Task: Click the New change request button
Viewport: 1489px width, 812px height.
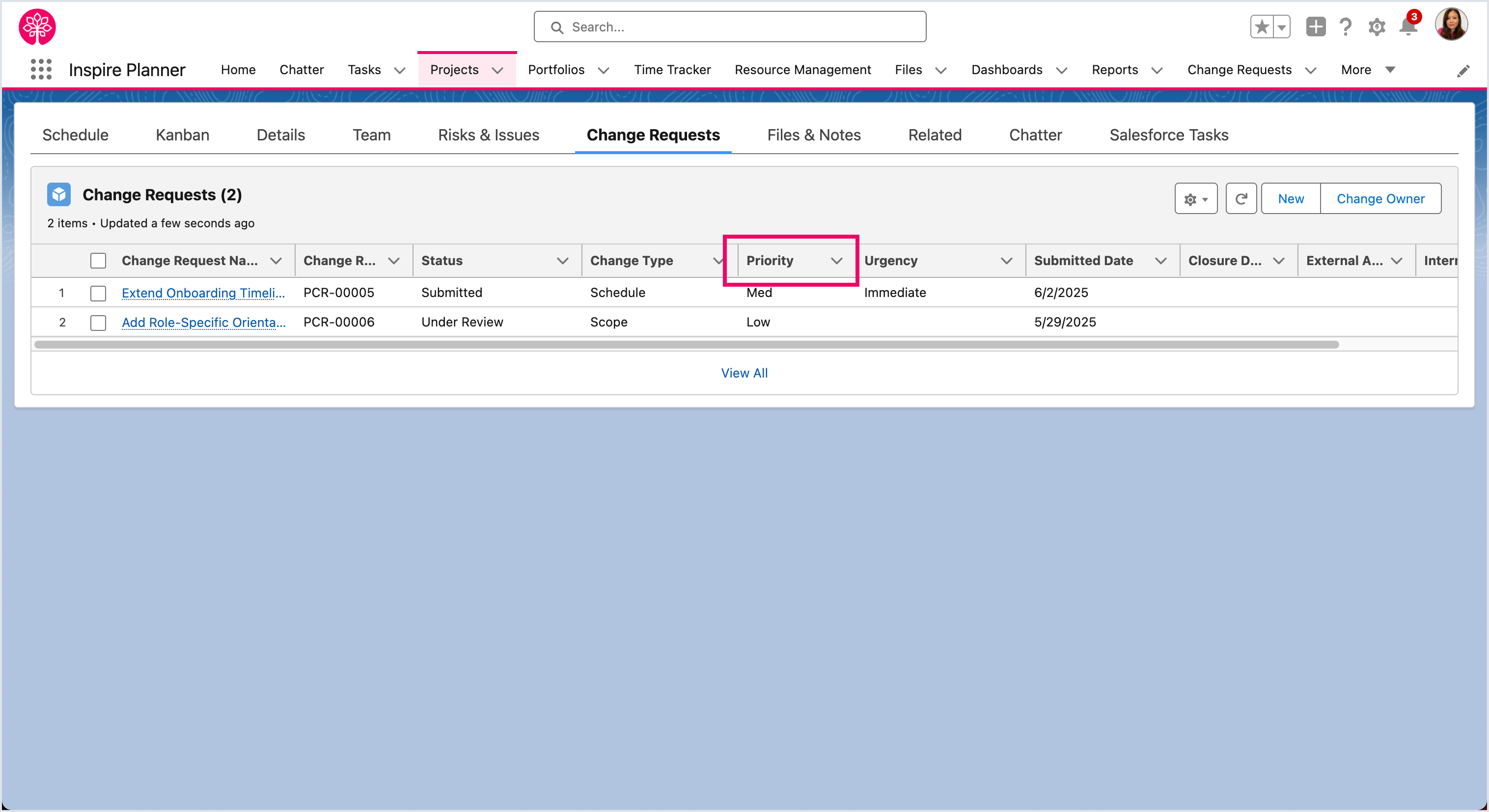Action: point(1291,199)
